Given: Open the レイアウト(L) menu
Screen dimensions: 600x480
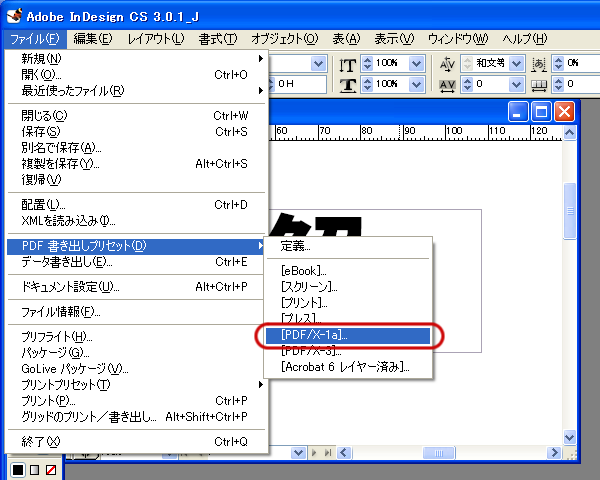Looking at the screenshot, I should coord(156,39).
